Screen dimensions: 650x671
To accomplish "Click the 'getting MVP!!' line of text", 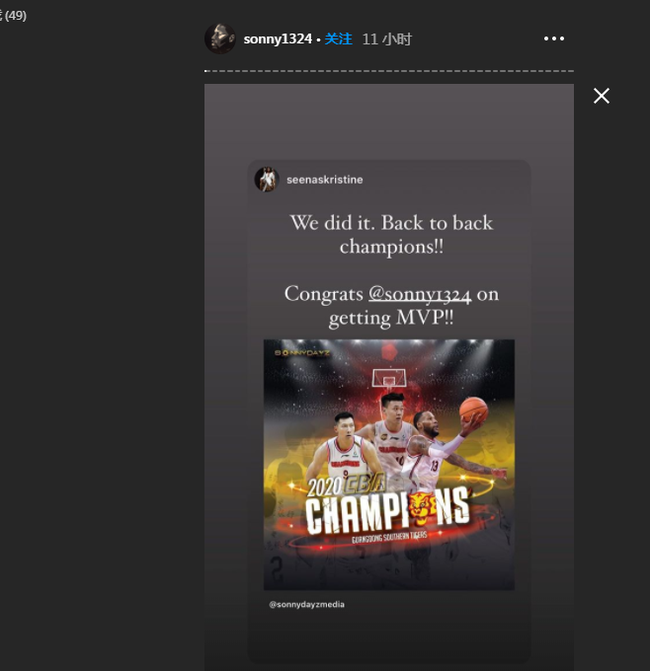I will pyautogui.click(x=391, y=318).
